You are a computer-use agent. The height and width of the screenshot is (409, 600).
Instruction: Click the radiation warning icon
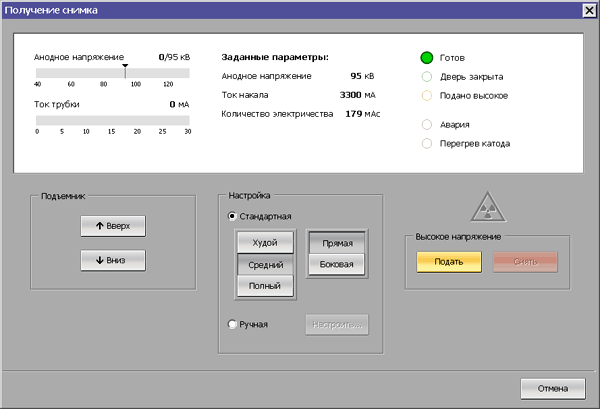click(487, 208)
